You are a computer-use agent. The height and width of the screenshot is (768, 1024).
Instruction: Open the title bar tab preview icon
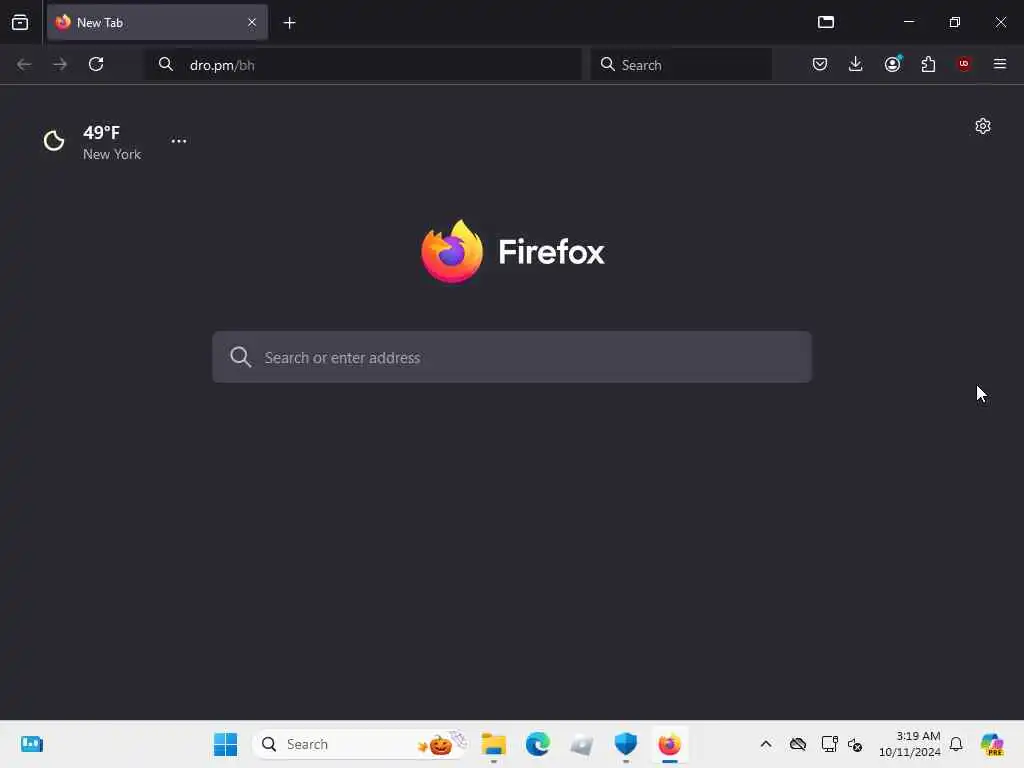(826, 22)
